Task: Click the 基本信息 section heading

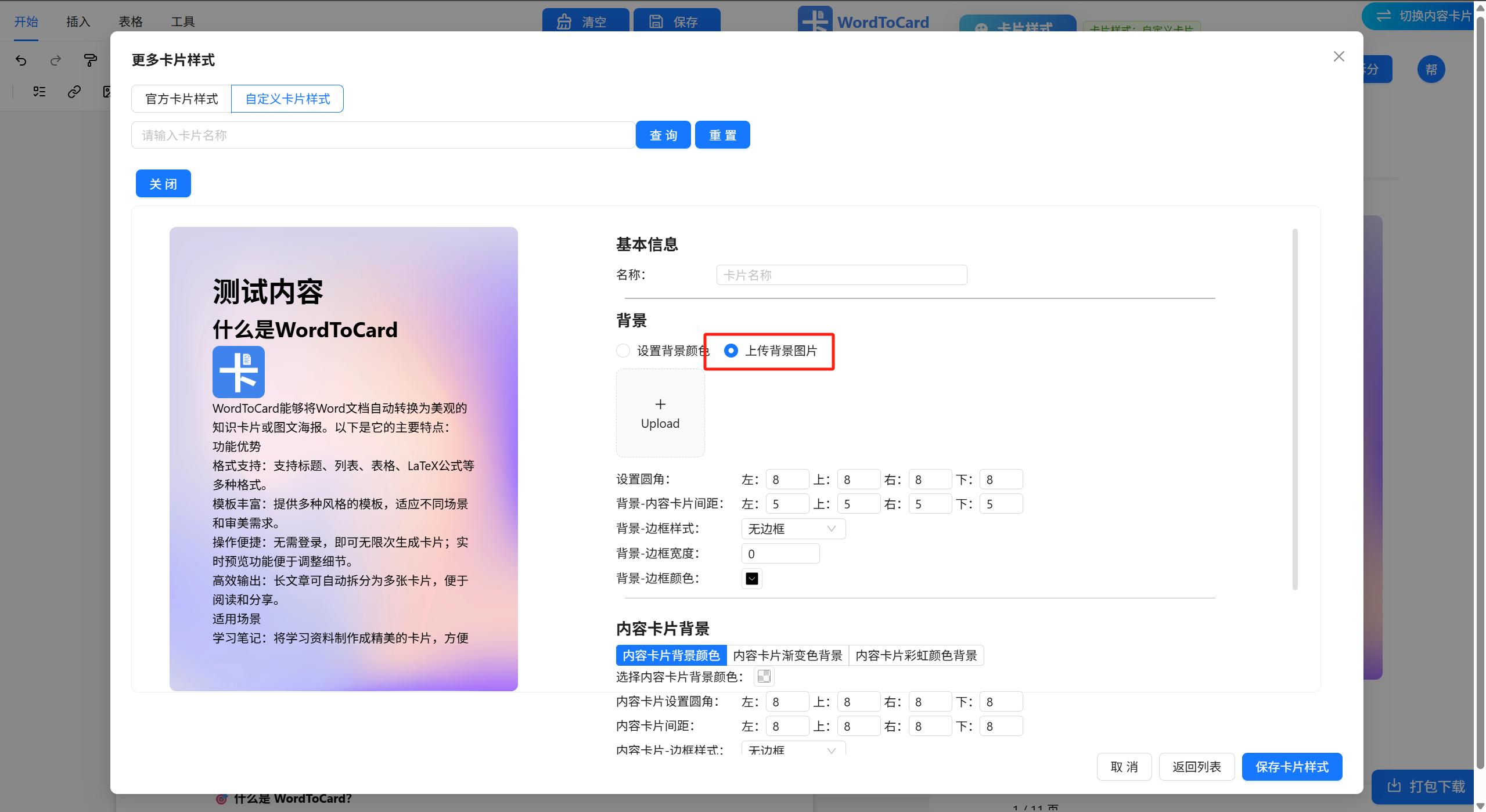Action: (647, 244)
